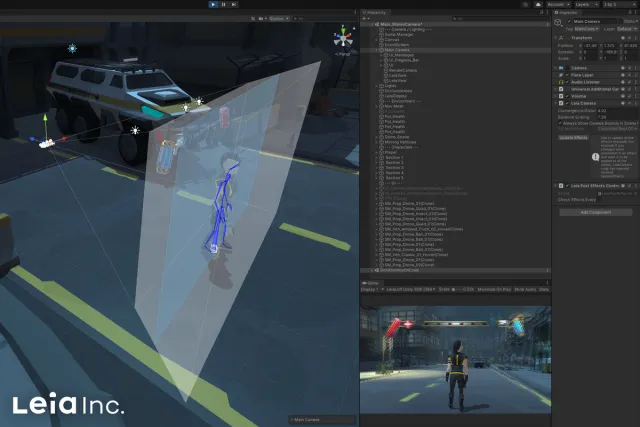640x427 pixels.
Task: Select Section 3 in the Hierarchy
Action: pyautogui.click(x=394, y=167)
